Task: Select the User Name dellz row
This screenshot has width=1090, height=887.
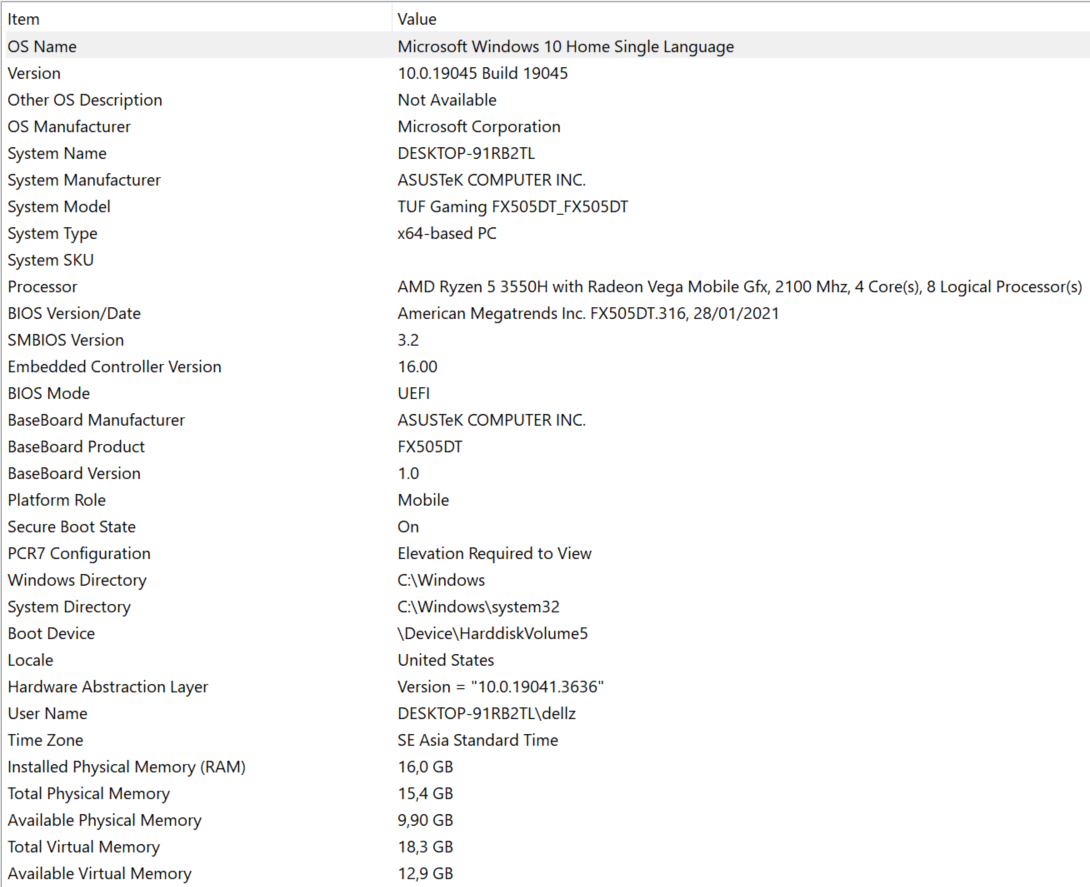Action: tap(200, 713)
